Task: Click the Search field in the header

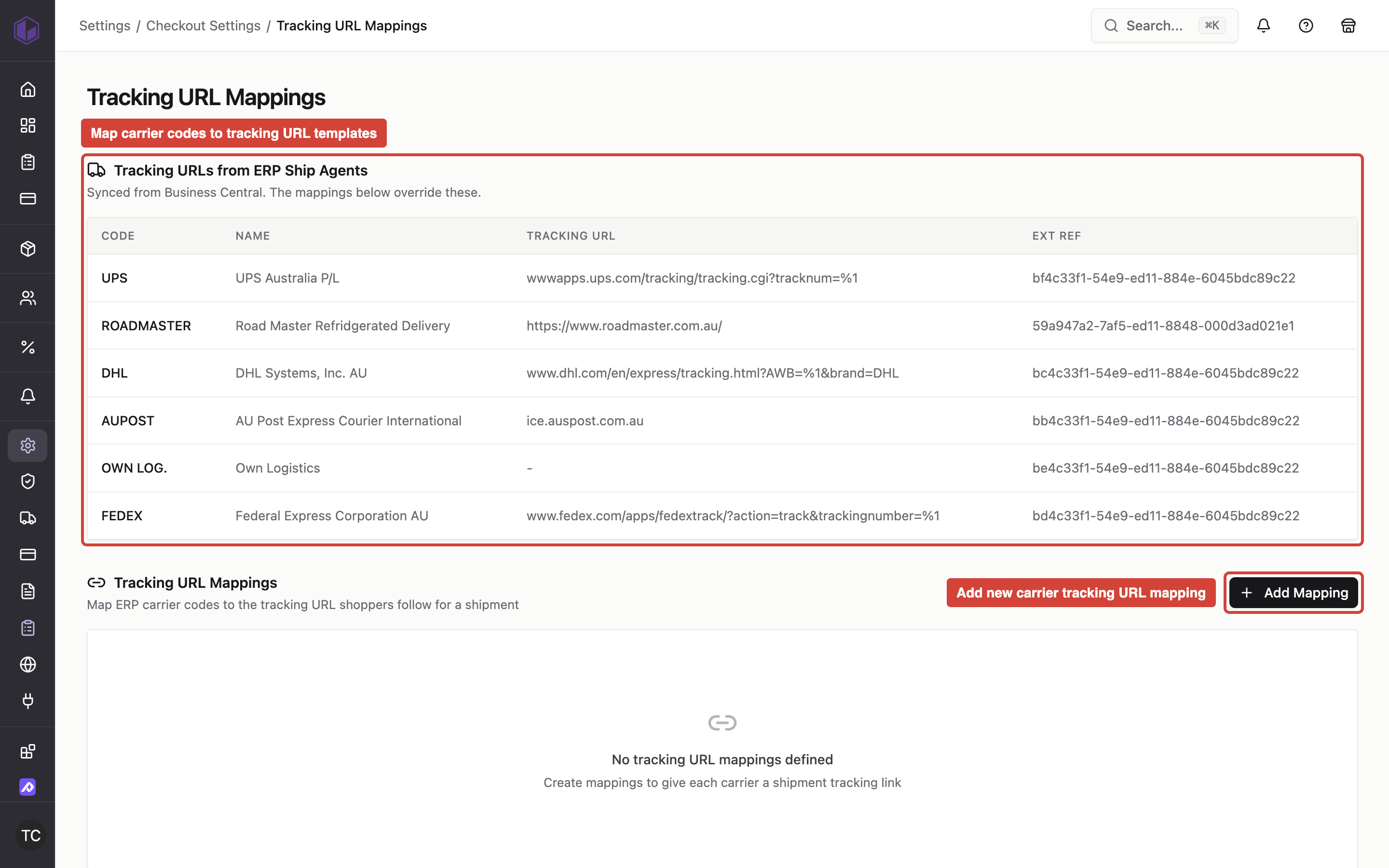Action: (x=1164, y=26)
